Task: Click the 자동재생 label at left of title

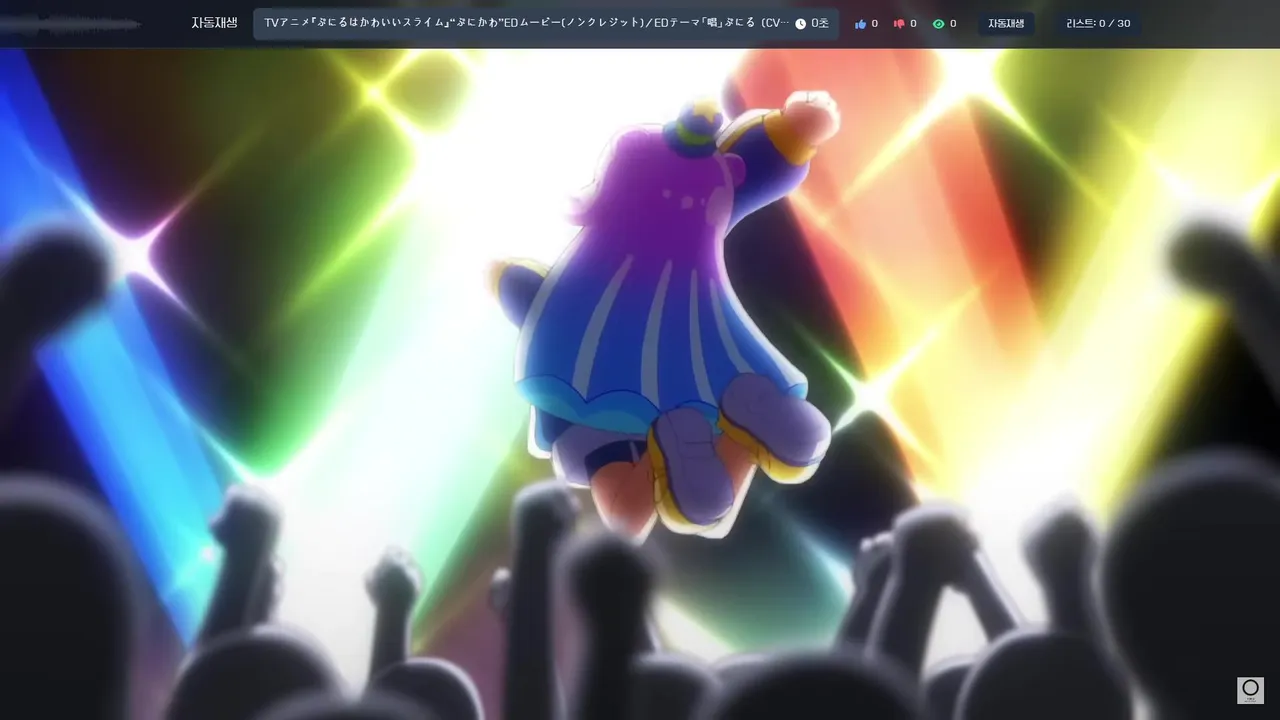Action: (x=214, y=23)
